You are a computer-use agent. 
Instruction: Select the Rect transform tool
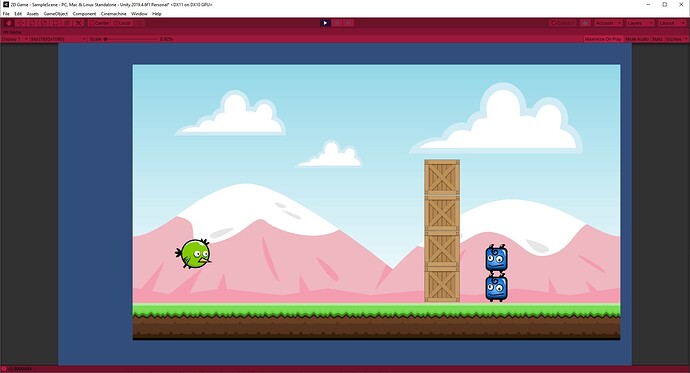55,23
